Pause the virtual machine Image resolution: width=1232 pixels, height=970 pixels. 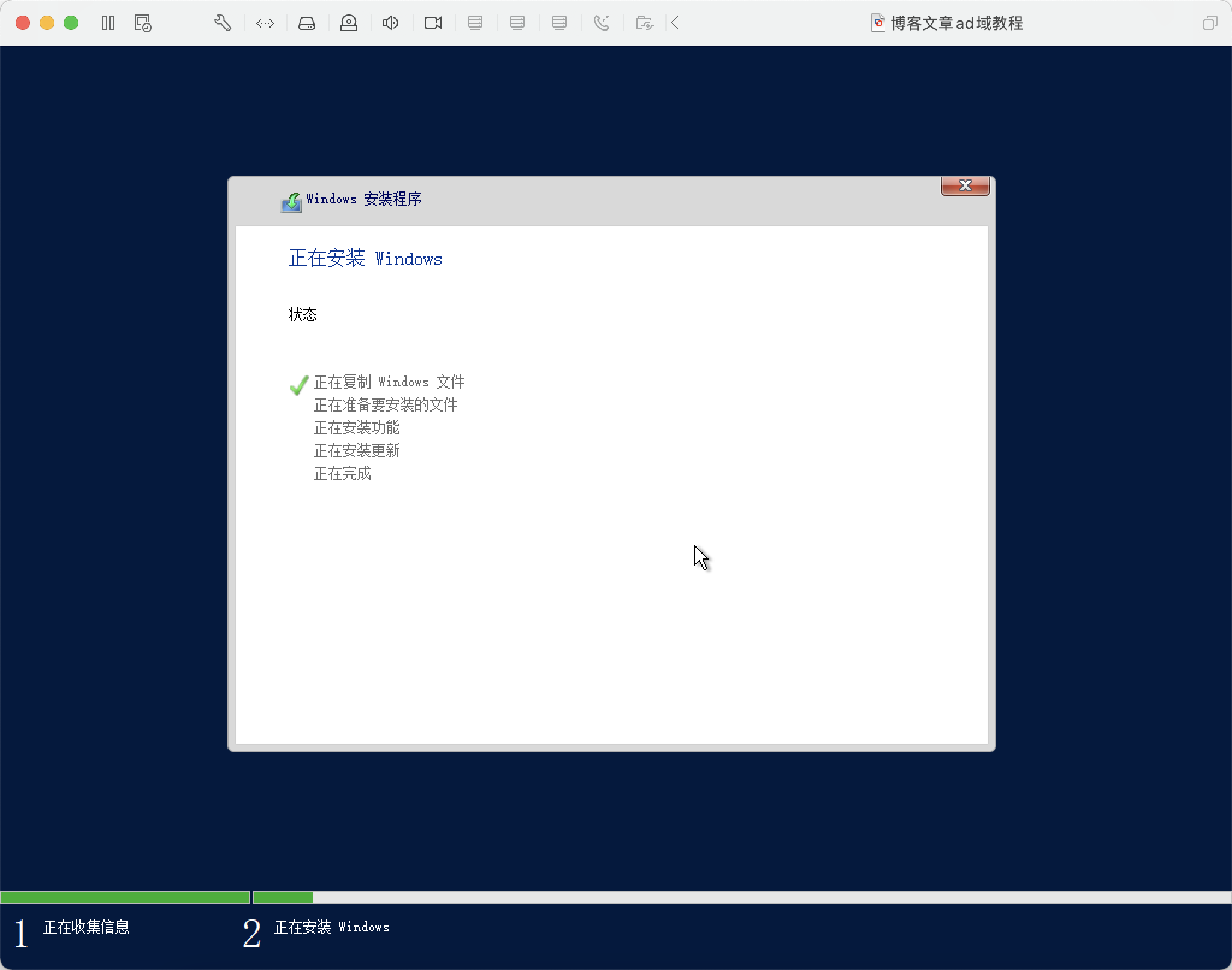(x=108, y=23)
